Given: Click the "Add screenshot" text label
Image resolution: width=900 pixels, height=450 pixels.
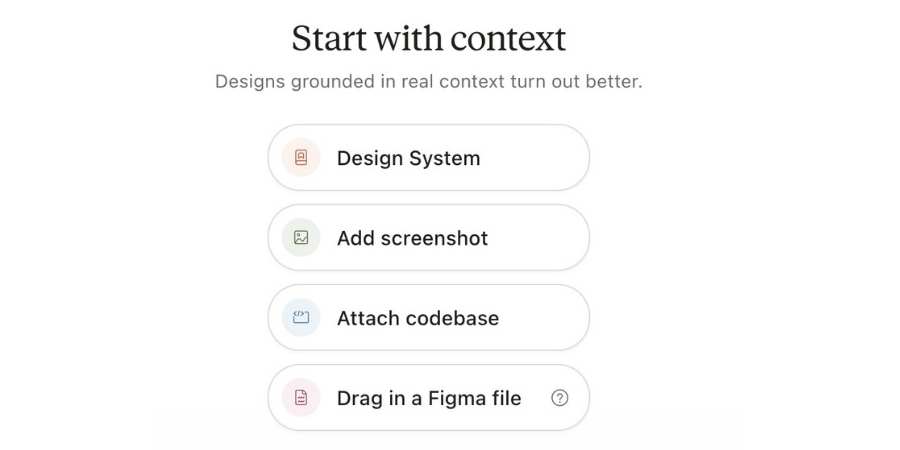Looking at the screenshot, I should click(x=412, y=238).
